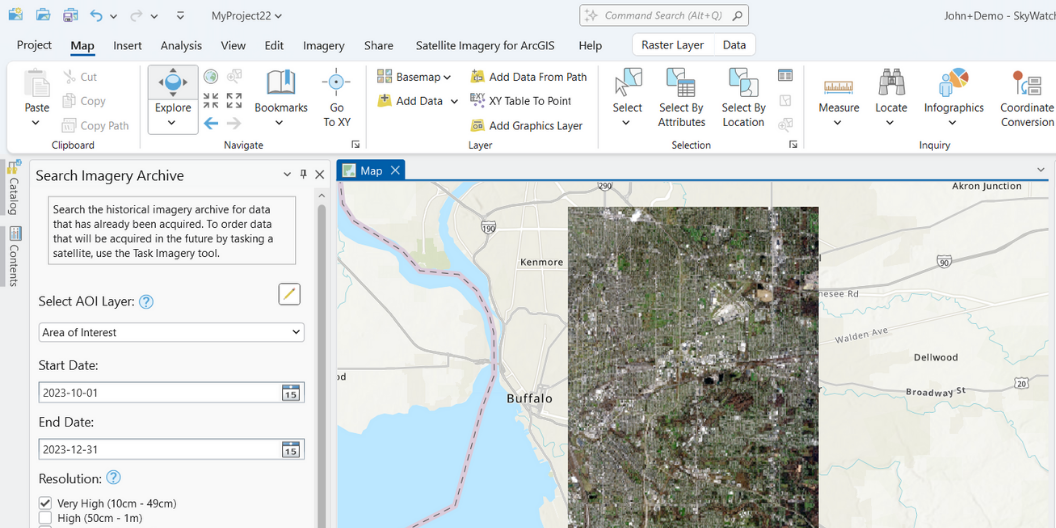
Task: Customize the quick access toolbar dropdown
Action: tap(180, 15)
